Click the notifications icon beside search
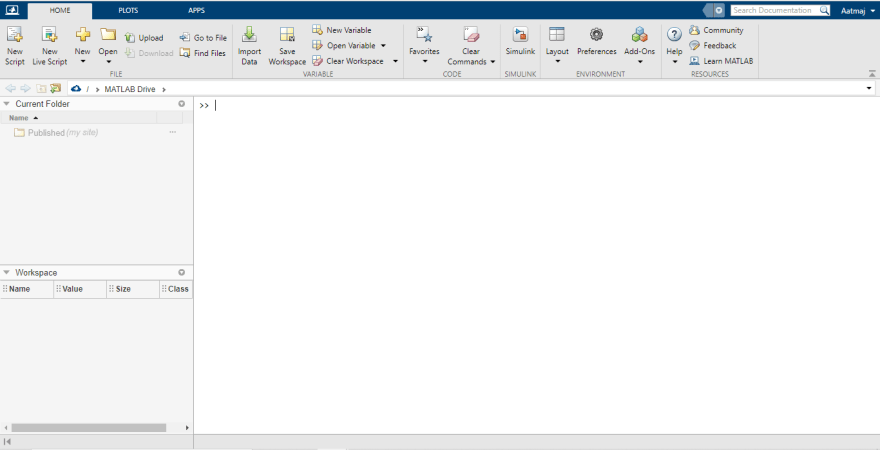The width and height of the screenshot is (880, 450). pos(718,10)
